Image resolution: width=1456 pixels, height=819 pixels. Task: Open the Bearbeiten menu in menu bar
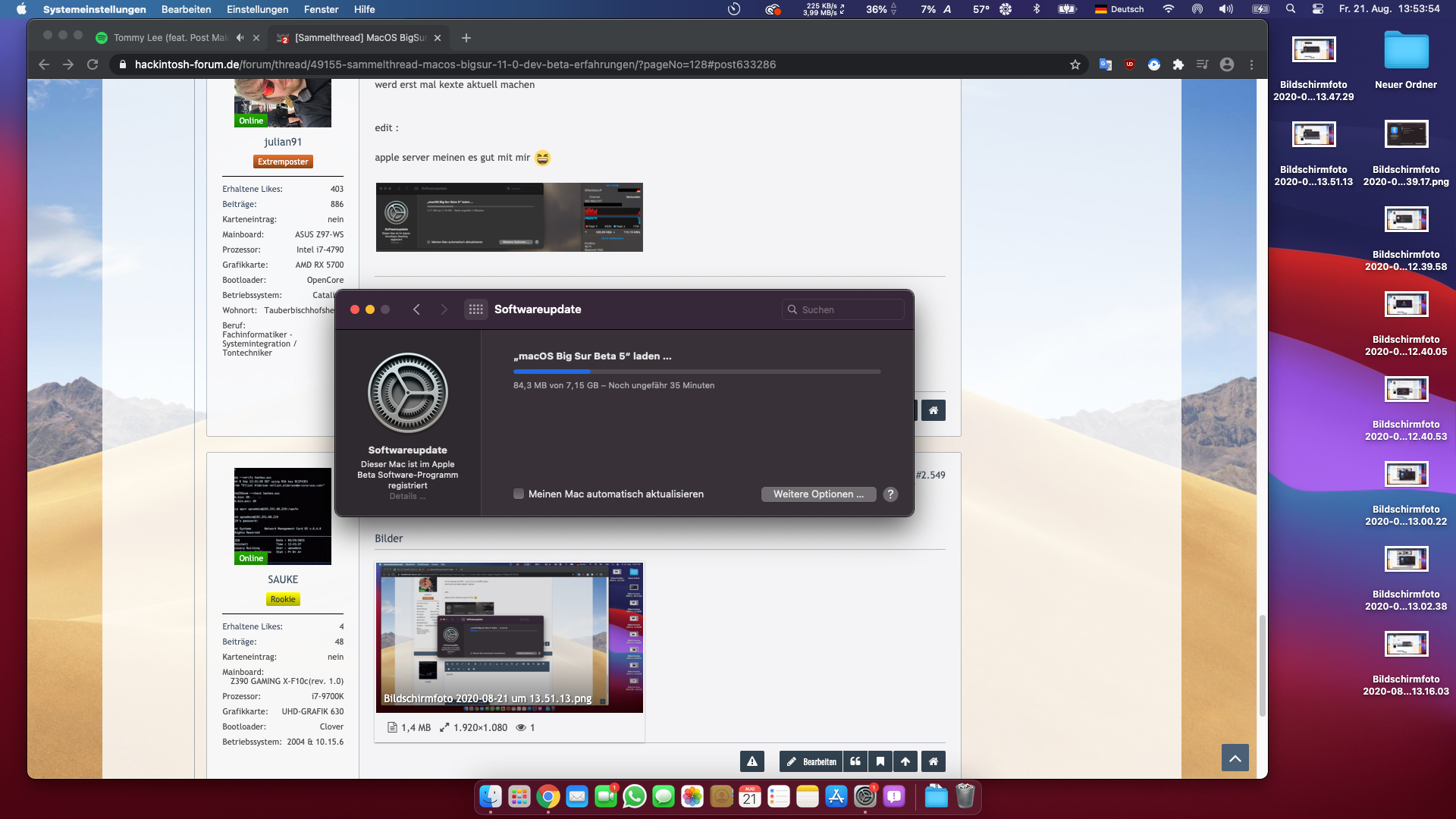click(x=186, y=9)
